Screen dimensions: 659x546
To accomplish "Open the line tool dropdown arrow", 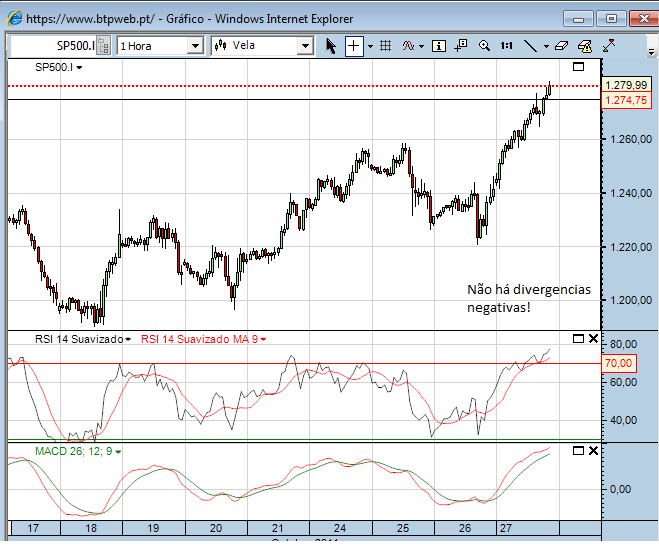I will coord(546,46).
